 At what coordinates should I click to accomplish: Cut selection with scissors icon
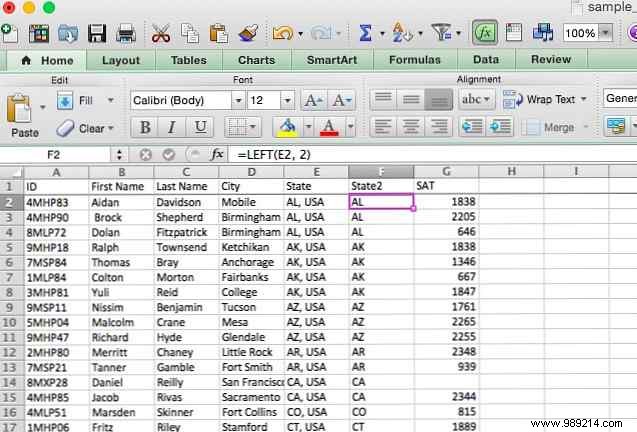tap(161, 33)
